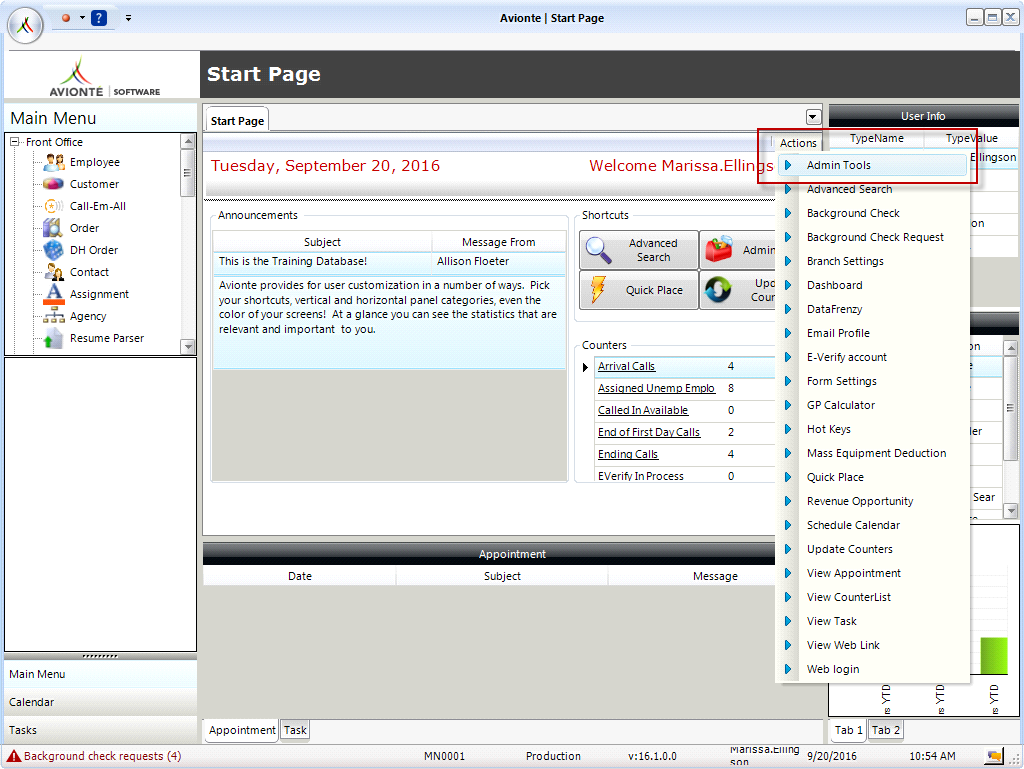1024x769 pixels.
Task: Click the Main Menu tree scroll-down arrow
Action: [188, 347]
